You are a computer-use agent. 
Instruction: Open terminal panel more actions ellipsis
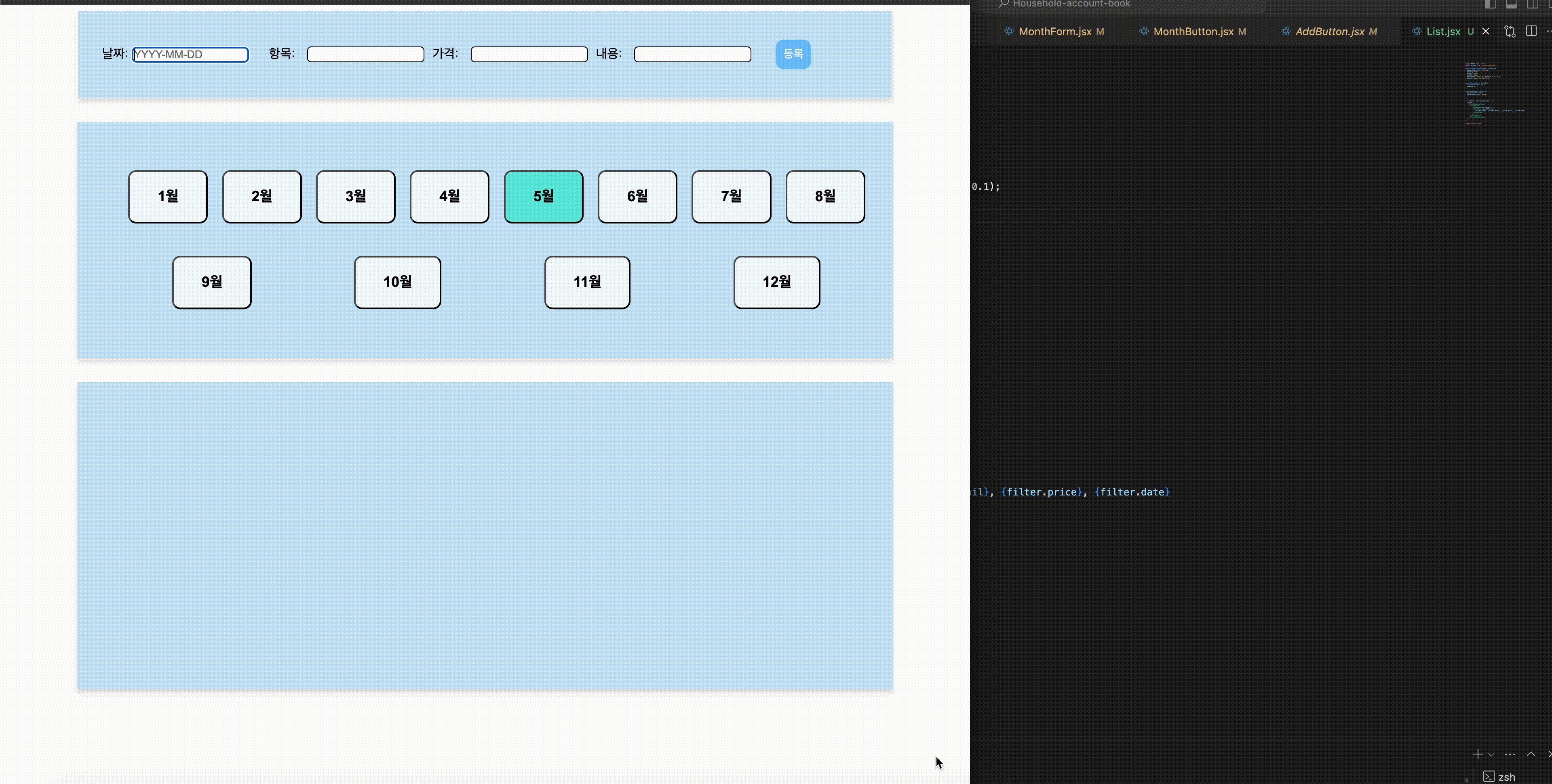click(x=1509, y=754)
